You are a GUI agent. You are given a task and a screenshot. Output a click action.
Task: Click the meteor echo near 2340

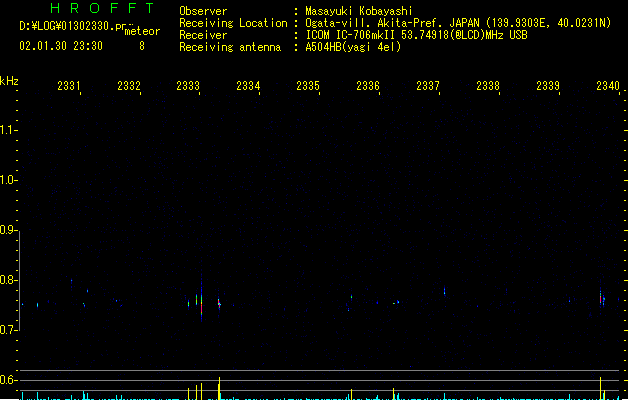click(602, 298)
